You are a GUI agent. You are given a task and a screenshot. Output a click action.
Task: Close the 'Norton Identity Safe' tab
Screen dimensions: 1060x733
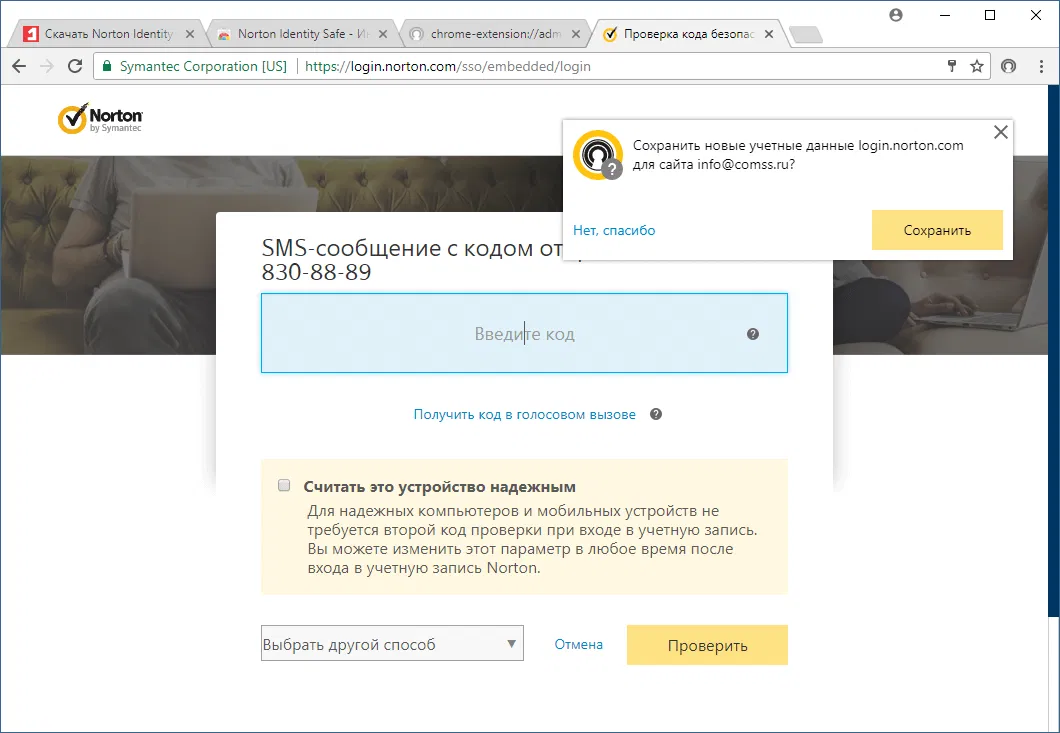click(383, 34)
